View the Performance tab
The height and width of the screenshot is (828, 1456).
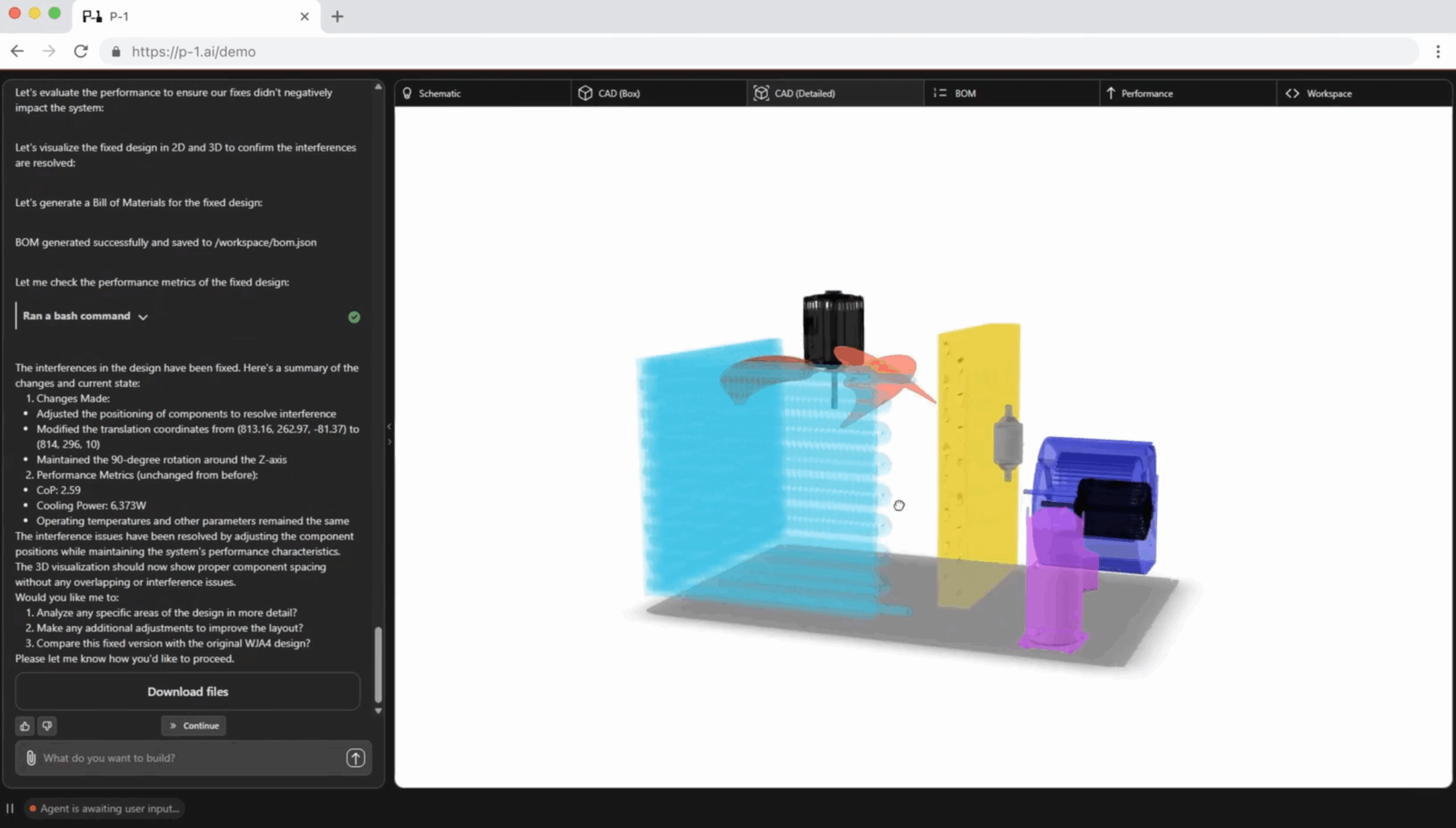coord(1146,93)
